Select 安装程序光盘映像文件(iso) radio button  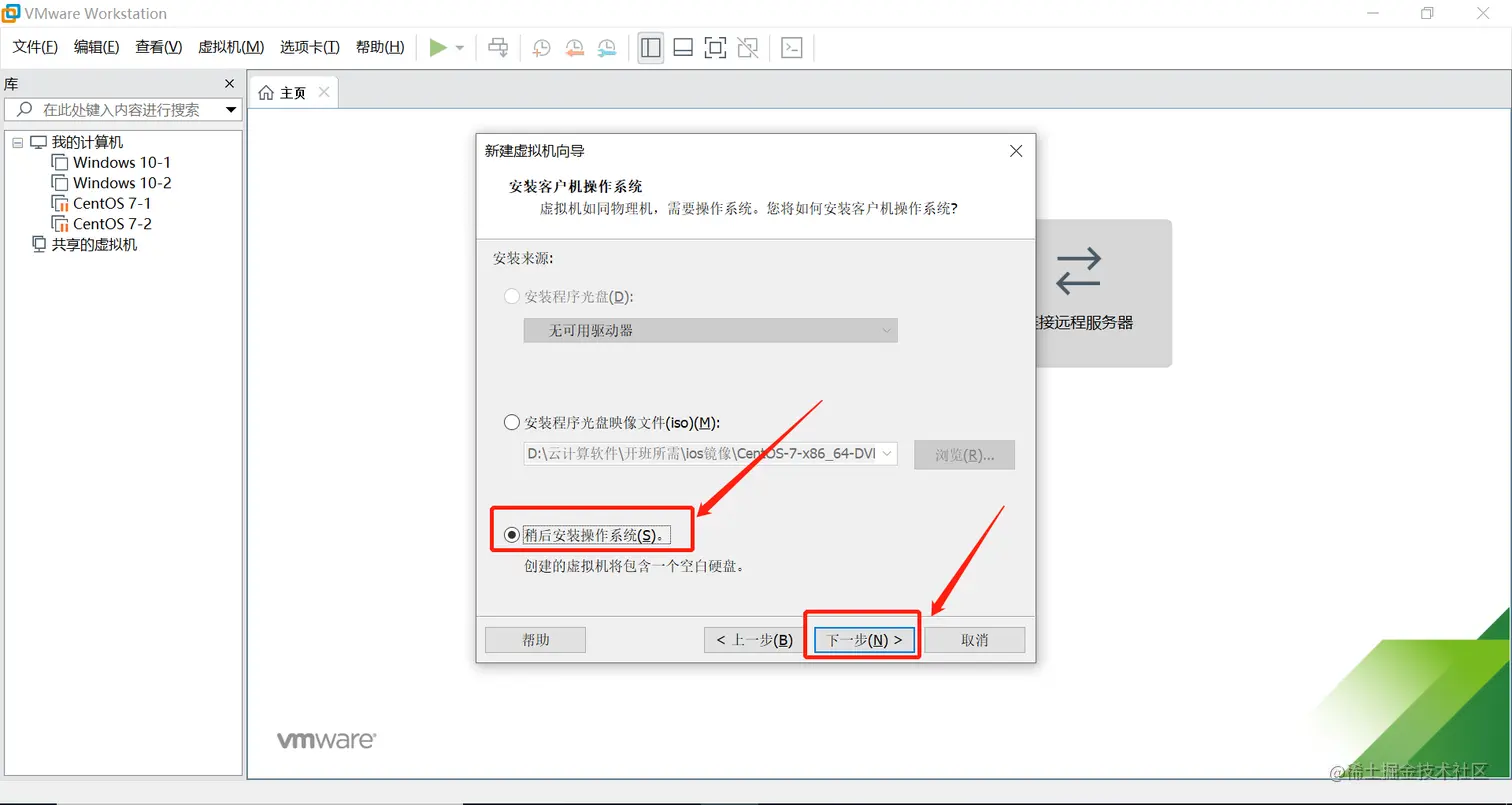512,422
